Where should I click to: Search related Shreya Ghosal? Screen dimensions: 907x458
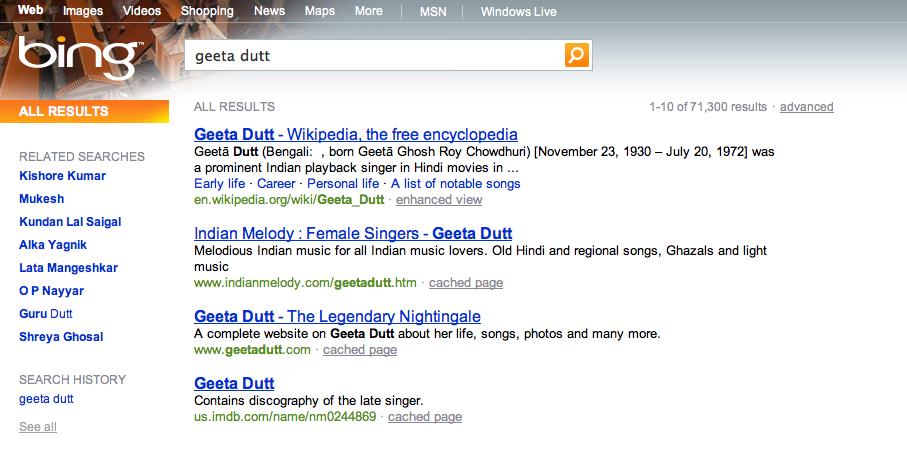point(61,337)
